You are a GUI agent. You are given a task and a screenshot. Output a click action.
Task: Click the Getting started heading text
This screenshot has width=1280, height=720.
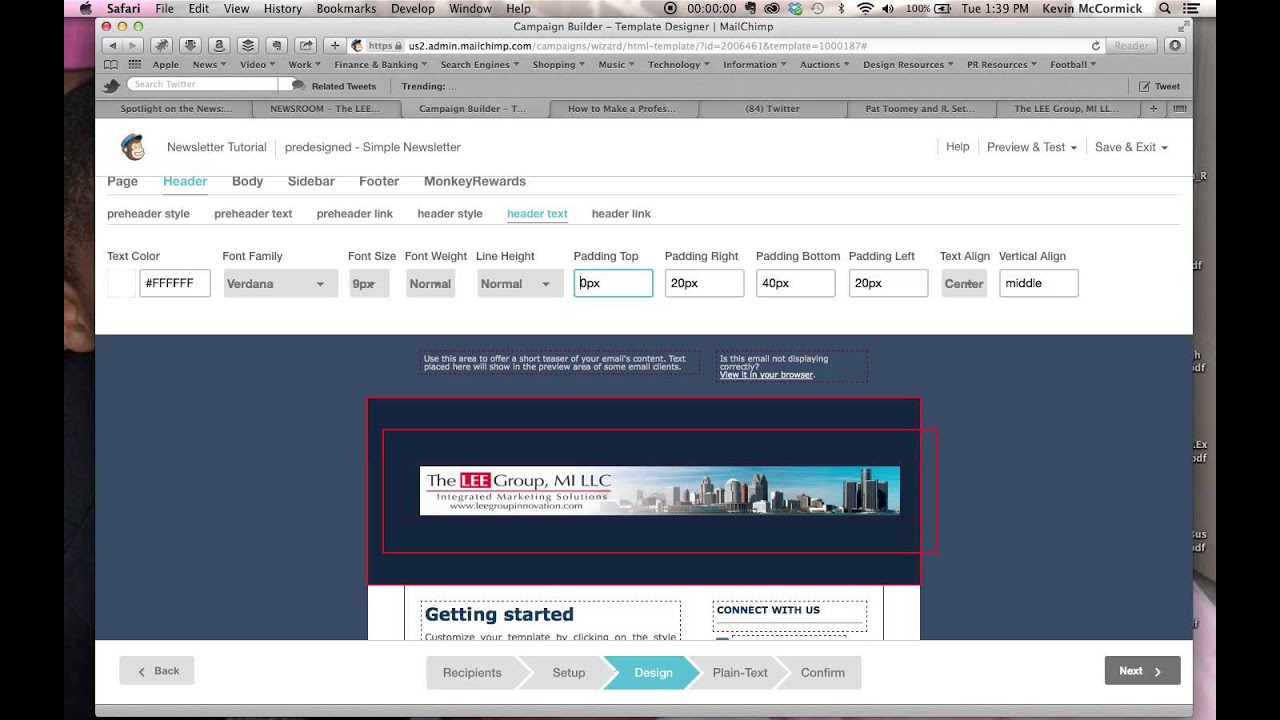(499, 614)
